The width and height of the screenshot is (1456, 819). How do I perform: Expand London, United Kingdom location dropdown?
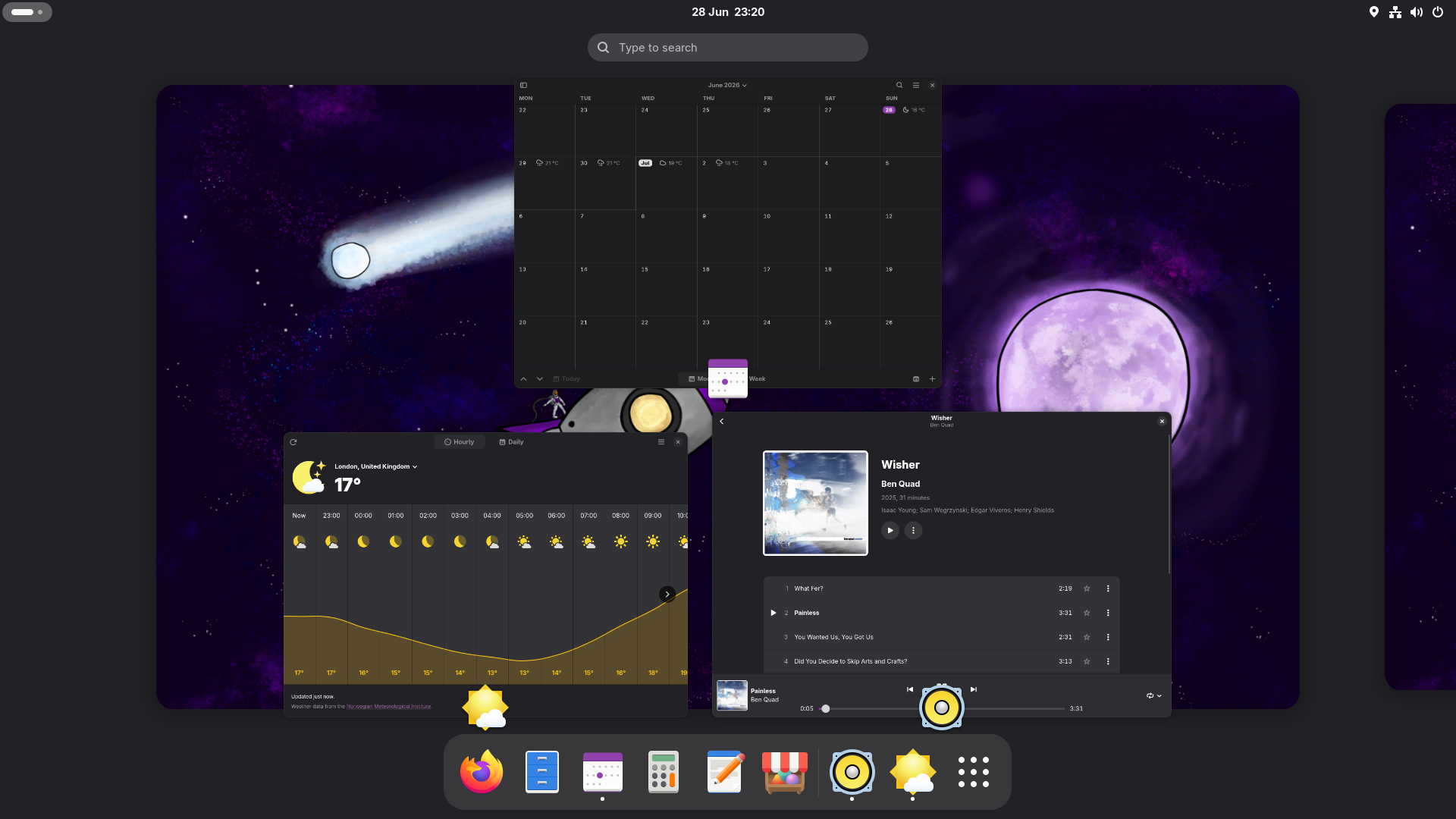376,466
